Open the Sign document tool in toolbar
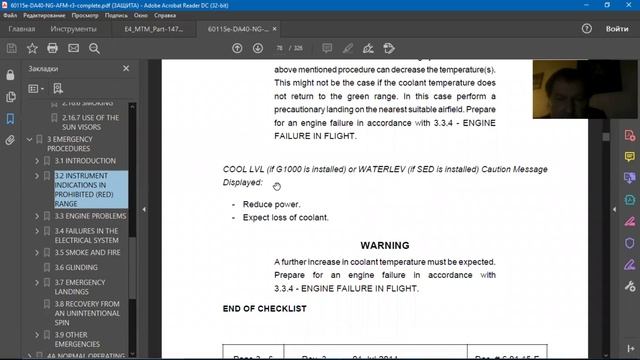Viewport: 640px width, 360px height. [x=368, y=48]
